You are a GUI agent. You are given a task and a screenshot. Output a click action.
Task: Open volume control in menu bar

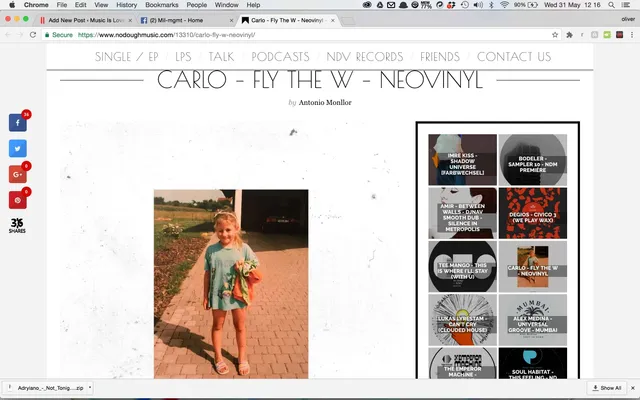[x=478, y=5]
